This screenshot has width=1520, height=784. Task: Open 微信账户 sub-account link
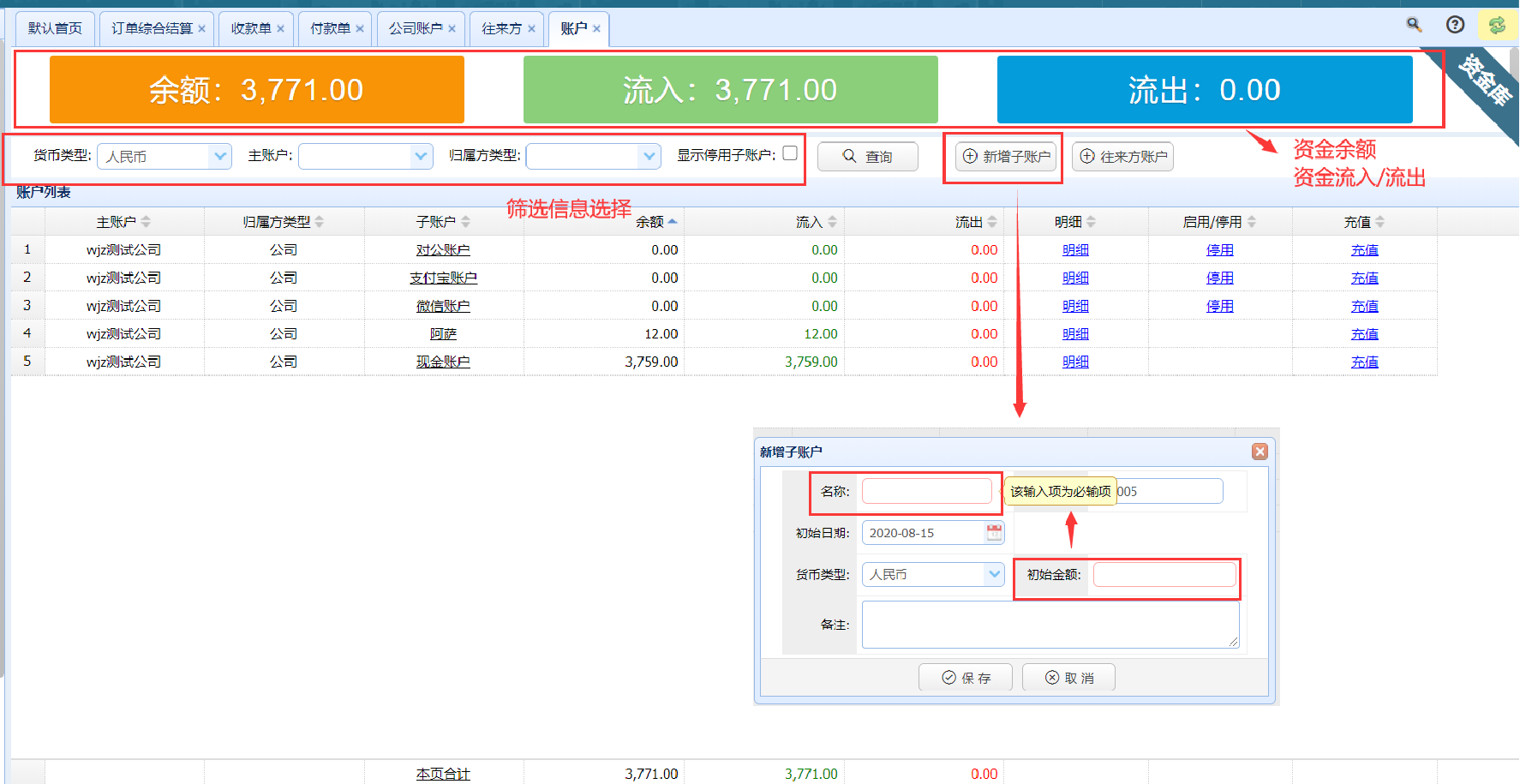point(443,306)
